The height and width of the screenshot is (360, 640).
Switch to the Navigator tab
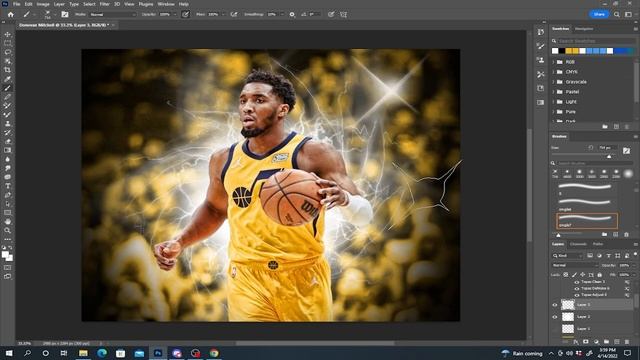[x=584, y=29]
